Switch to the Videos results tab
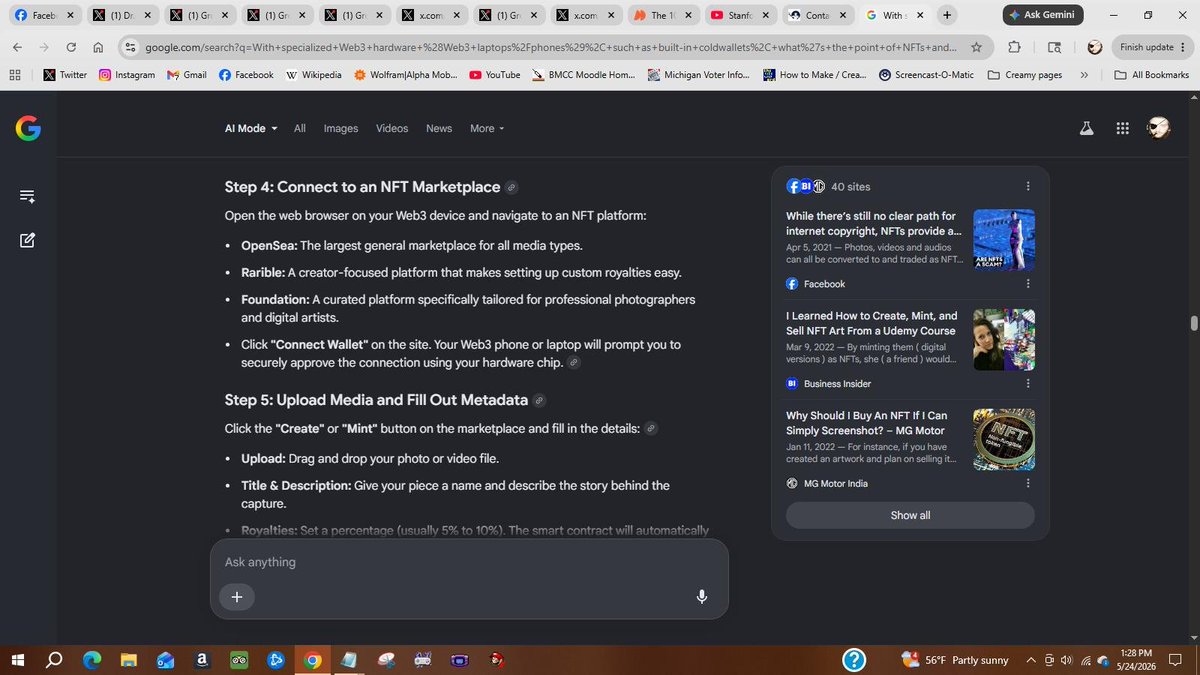The width and height of the screenshot is (1200, 675). tap(392, 128)
